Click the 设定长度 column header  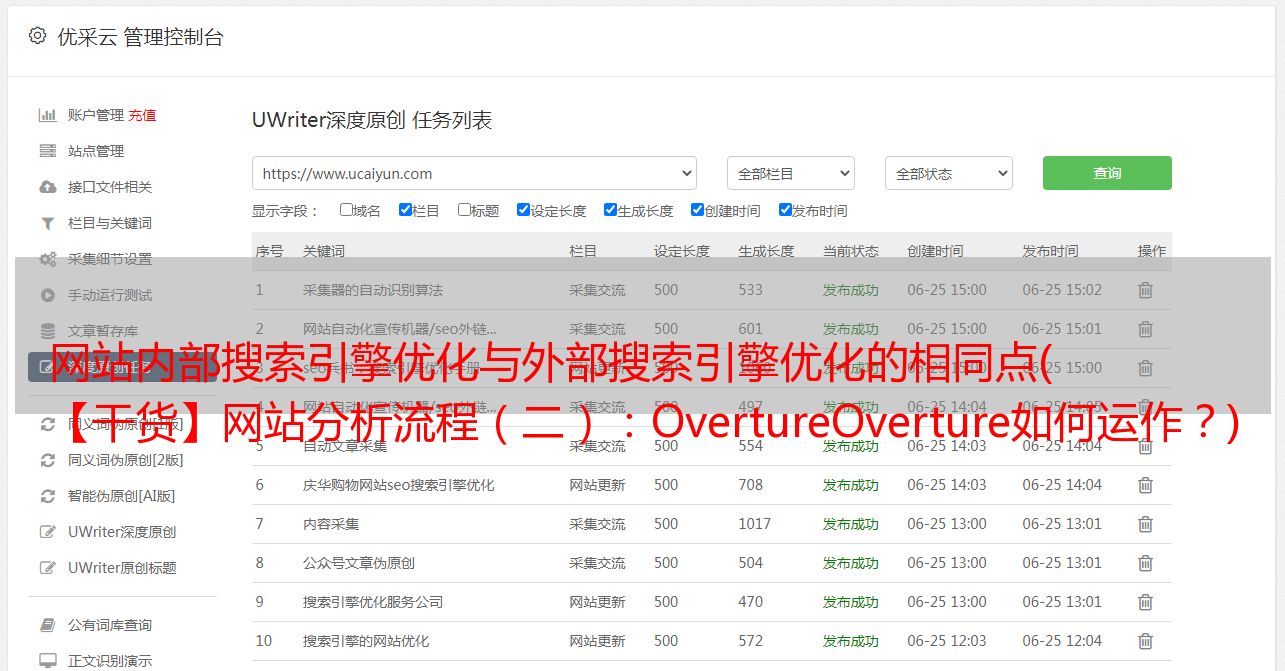point(682,252)
